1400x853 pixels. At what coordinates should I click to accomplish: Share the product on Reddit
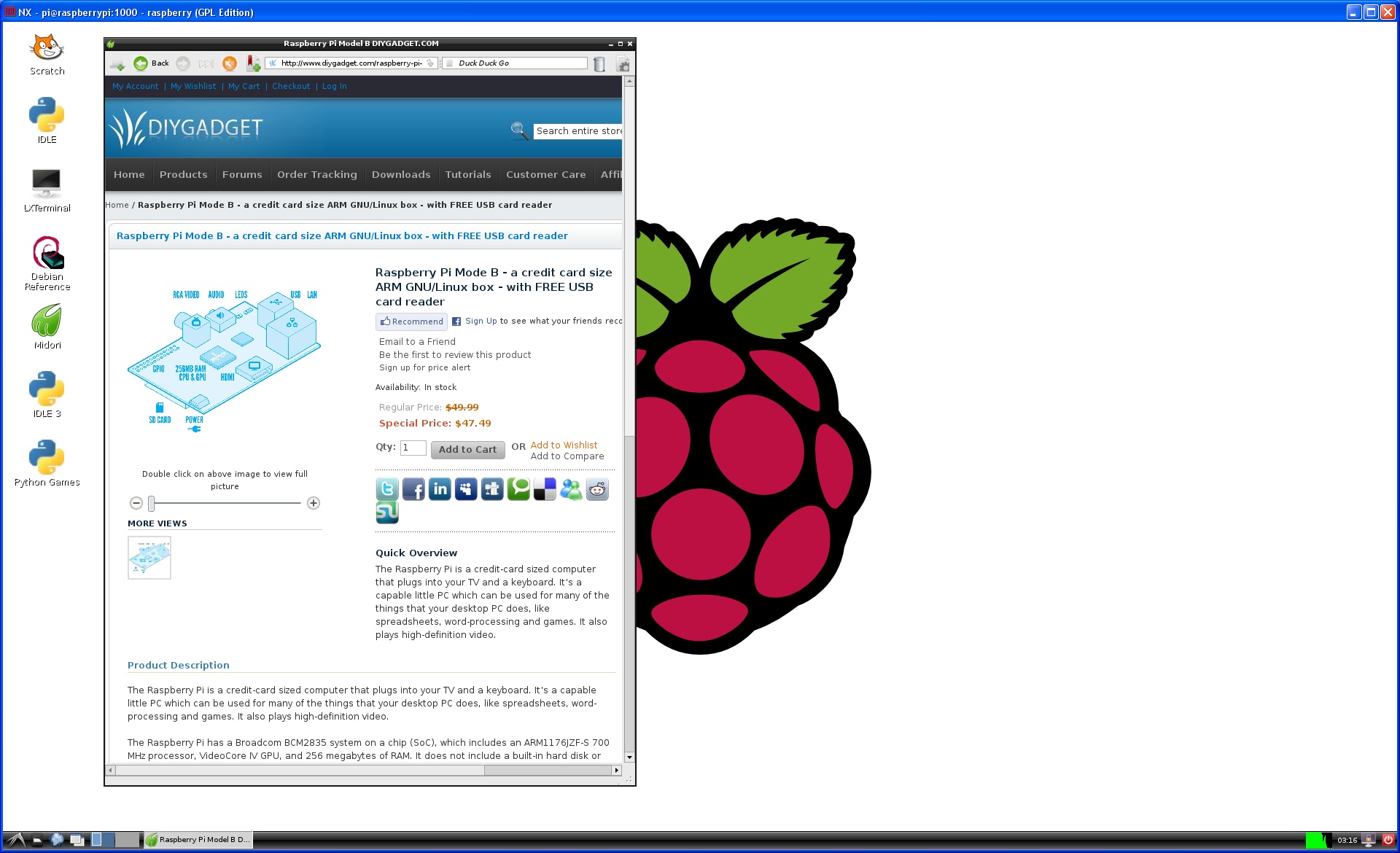597,489
